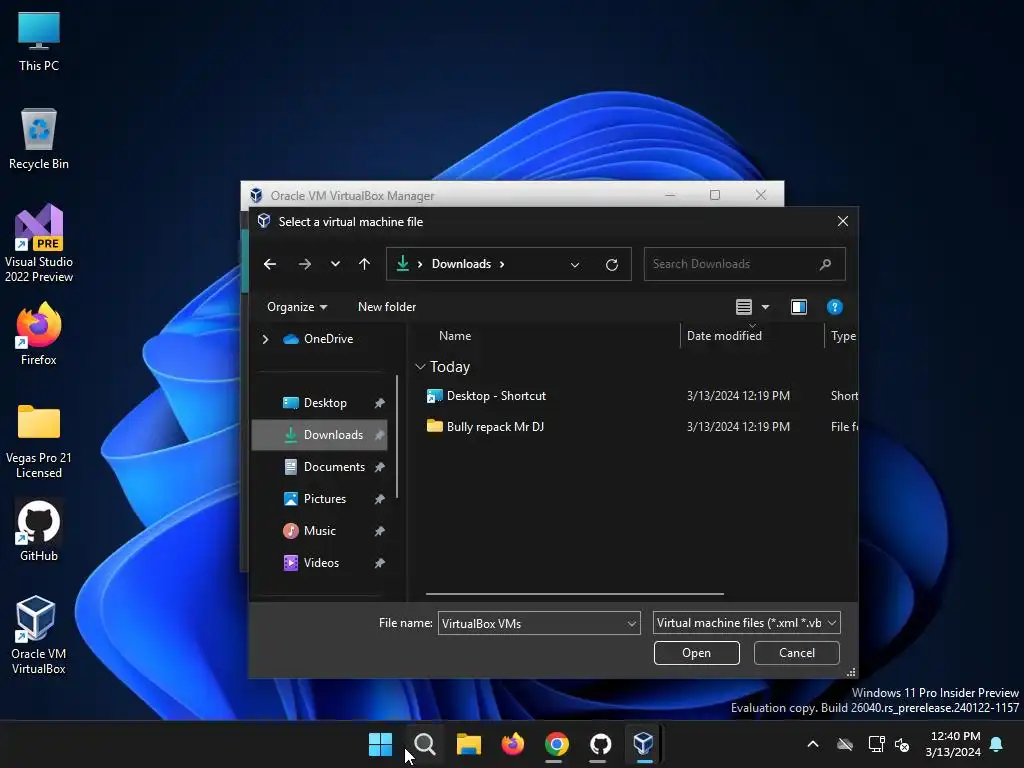Expand the OneDrive tree node
Viewport: 1024px width, 768px height.
click(265, 339)
